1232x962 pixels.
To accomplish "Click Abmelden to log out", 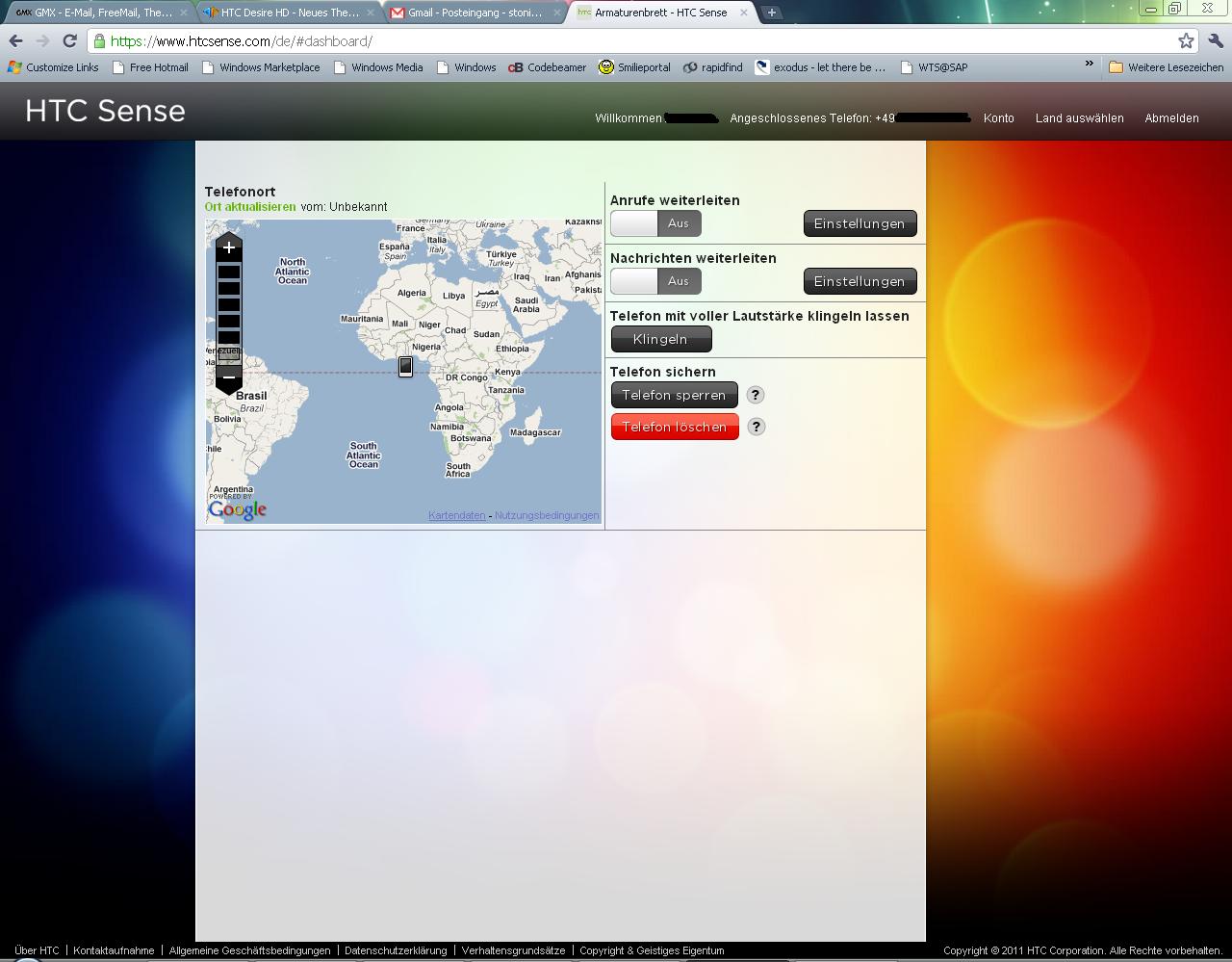I will (x=1171, y=118).
